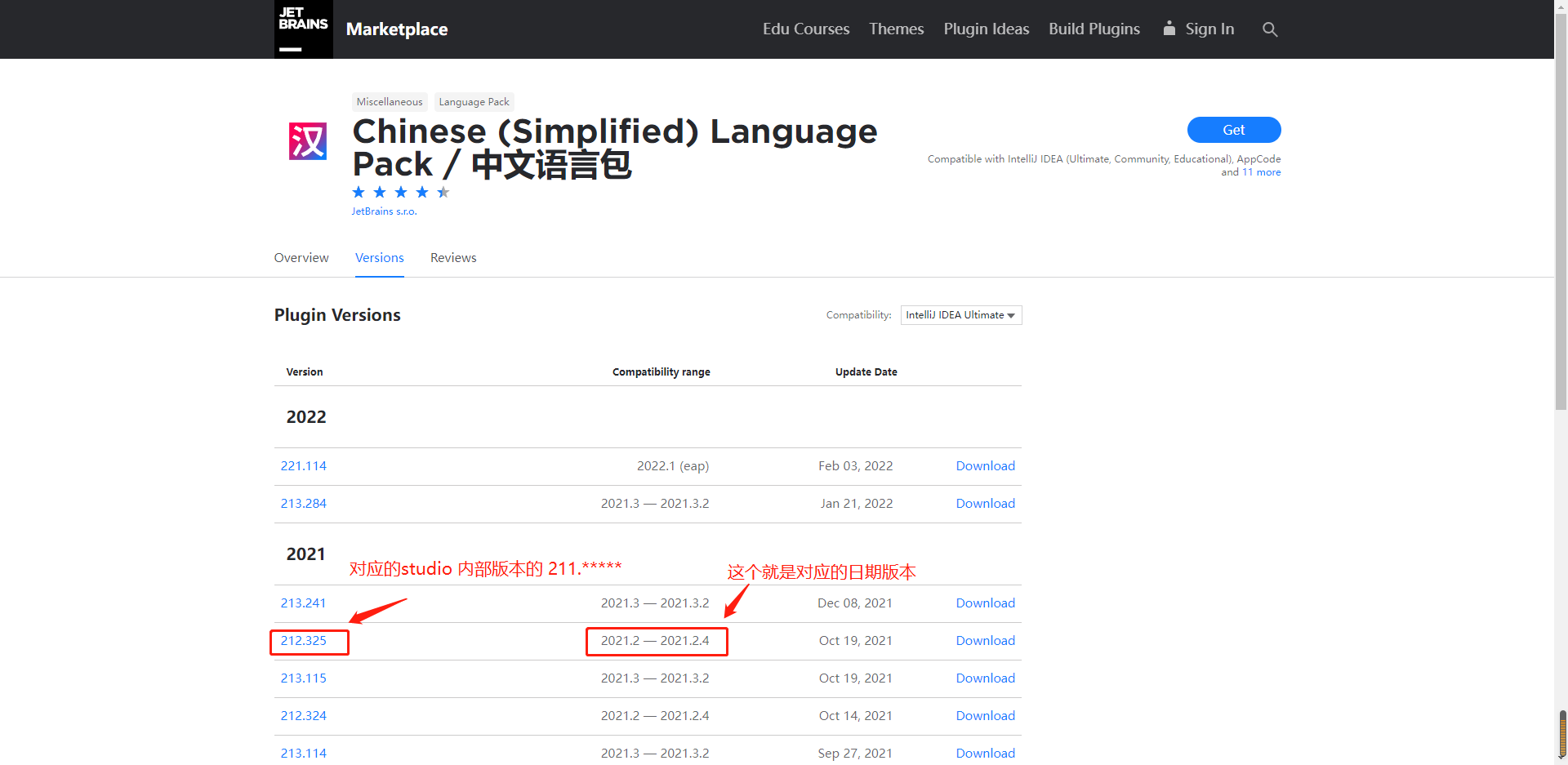Screen dimensions: 1568x765
Task: Open the search magnifier icon
Action: 1270,29
